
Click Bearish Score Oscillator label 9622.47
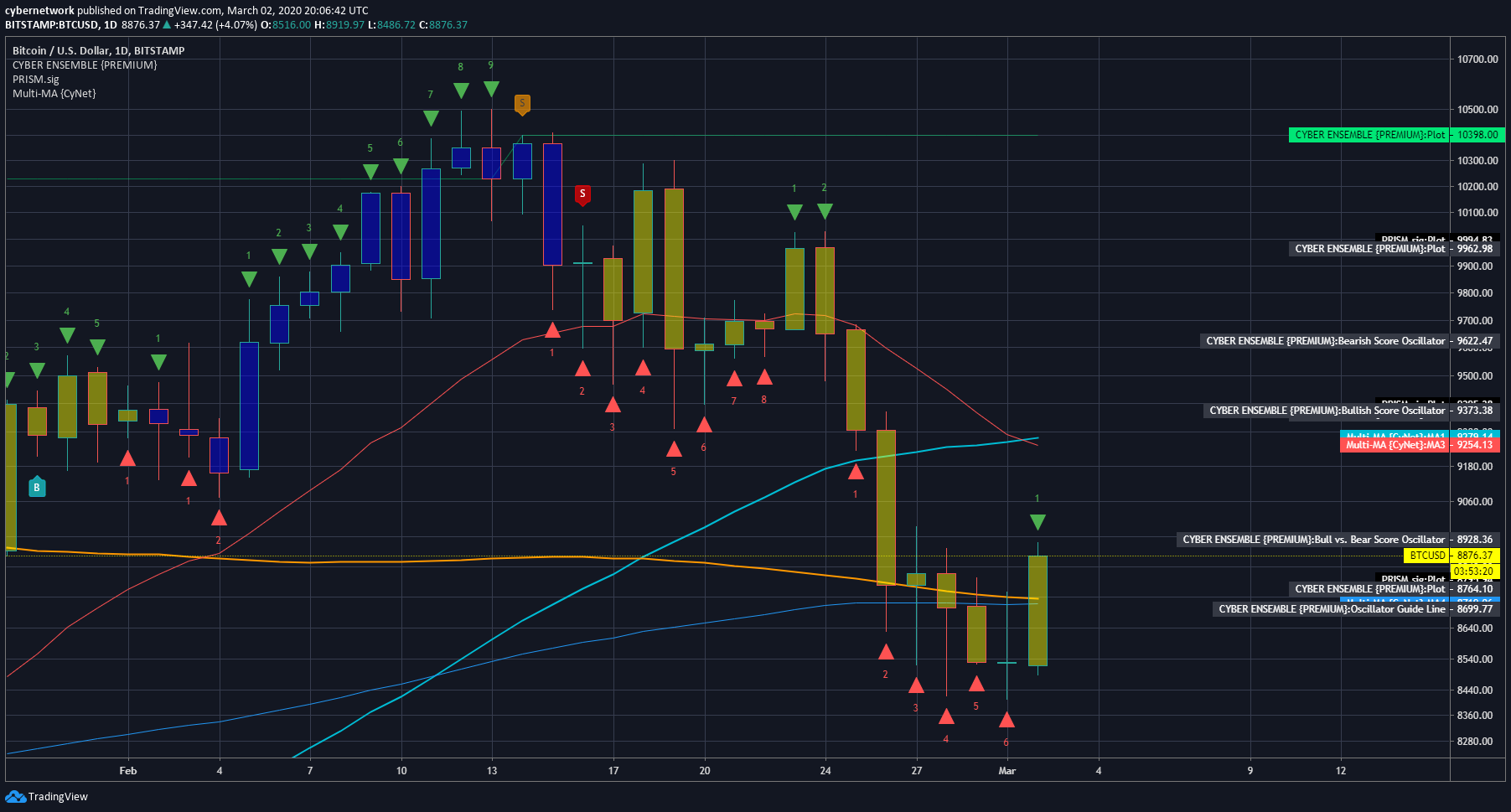click(x=1350, y=341)
